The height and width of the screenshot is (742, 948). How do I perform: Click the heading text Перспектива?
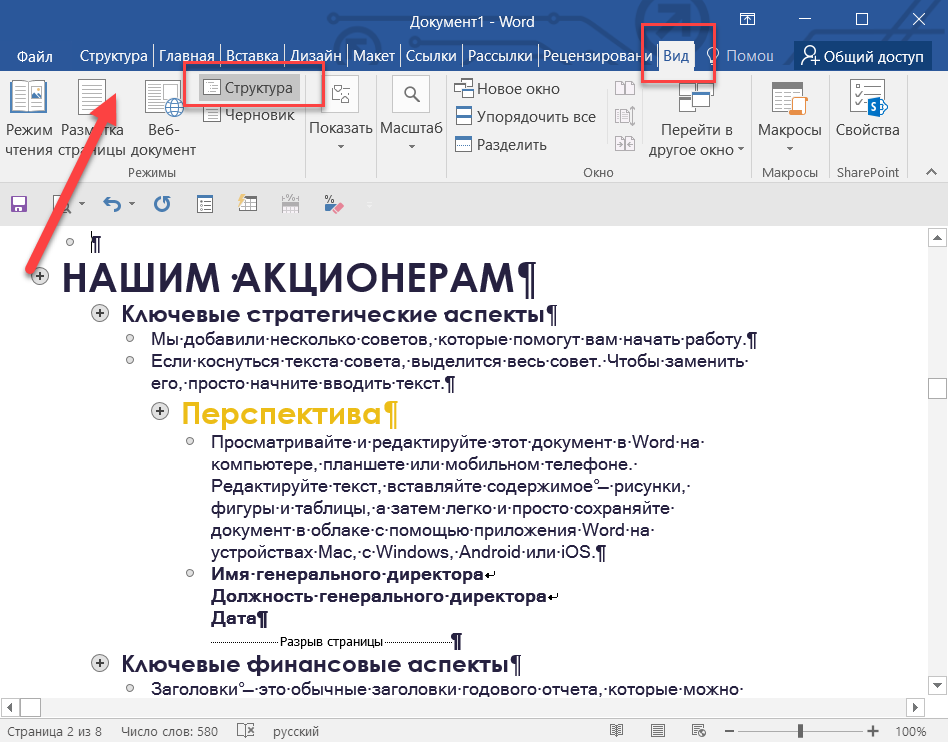click(x=282, y=414)
